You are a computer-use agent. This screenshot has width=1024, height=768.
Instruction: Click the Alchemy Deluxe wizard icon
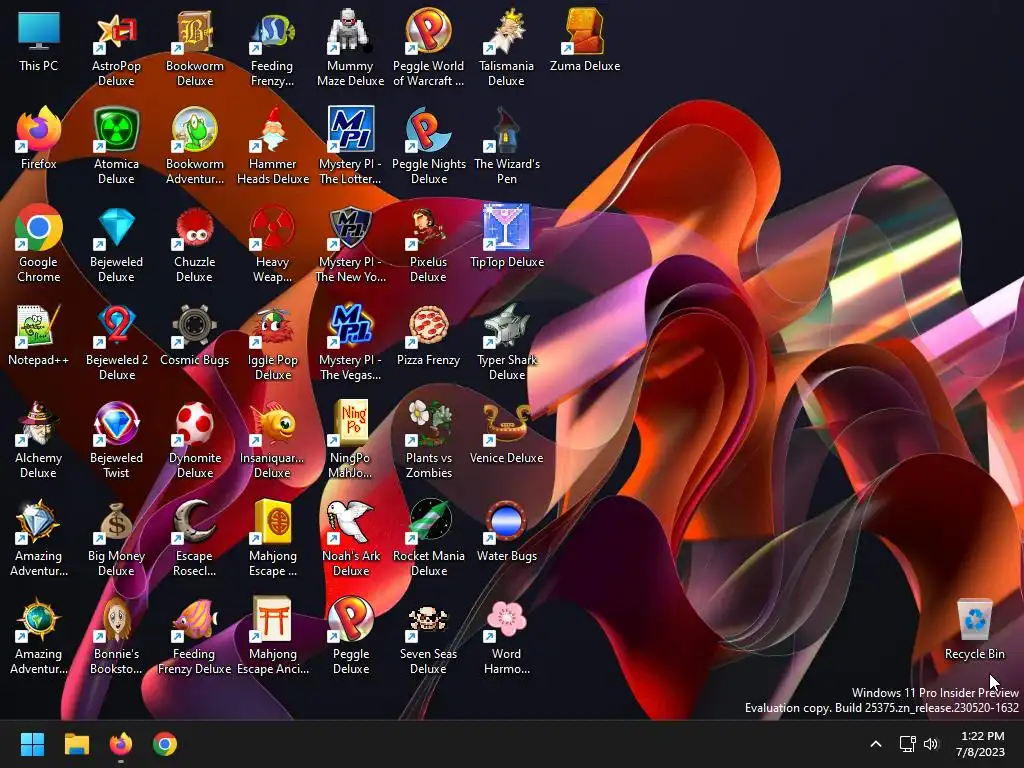click(39, 423)
